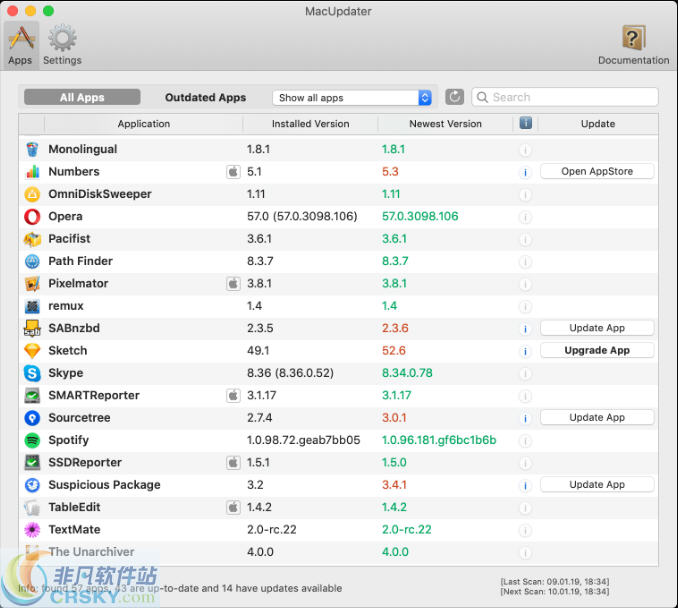Image resolution: width=678 pixels, height=608 pixels.
Task: Click the Monolingual app icon
Action: pyautogui.click(x=32, y=149)
